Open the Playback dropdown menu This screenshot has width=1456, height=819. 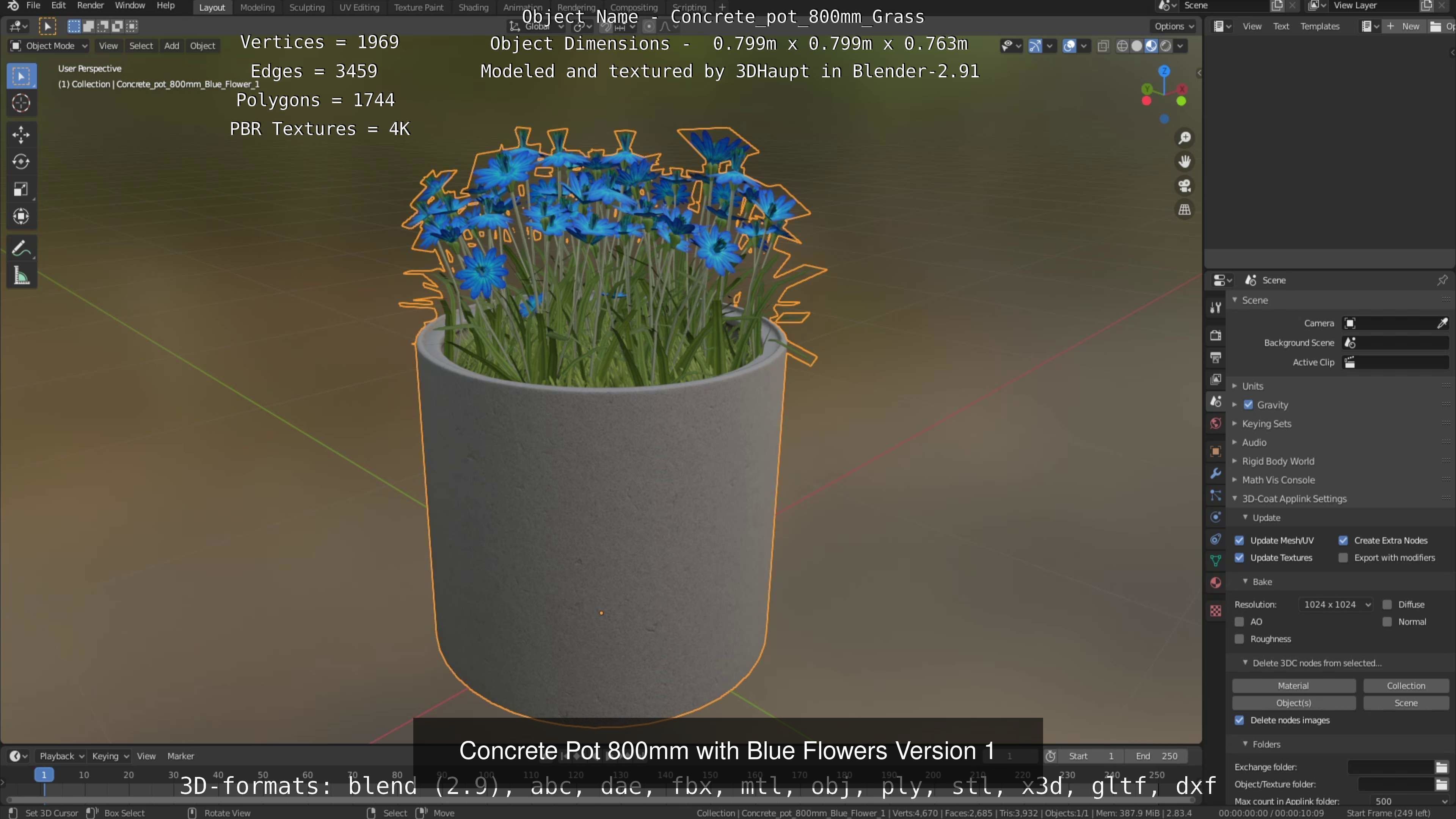(x=61, y=756)
